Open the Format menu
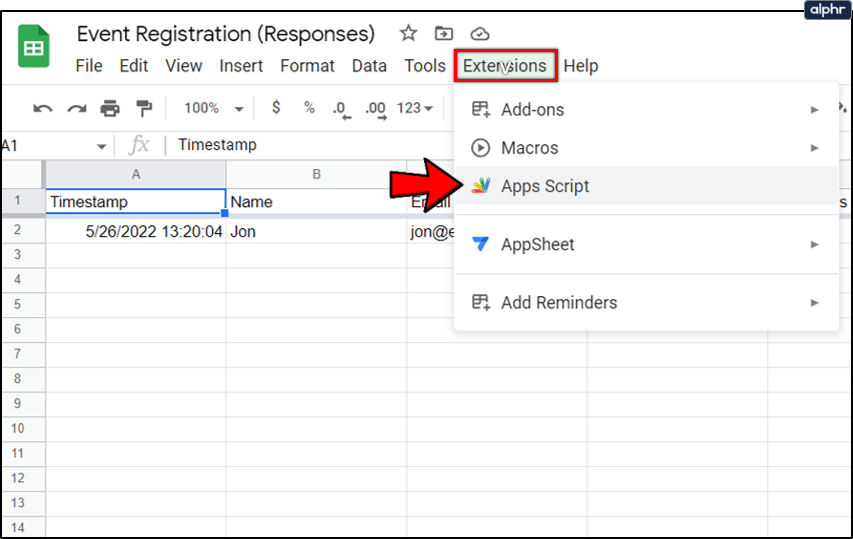Image resolution: width=853 pixels, height=539 pixels. pyautogui.click(x=307, y=66)
